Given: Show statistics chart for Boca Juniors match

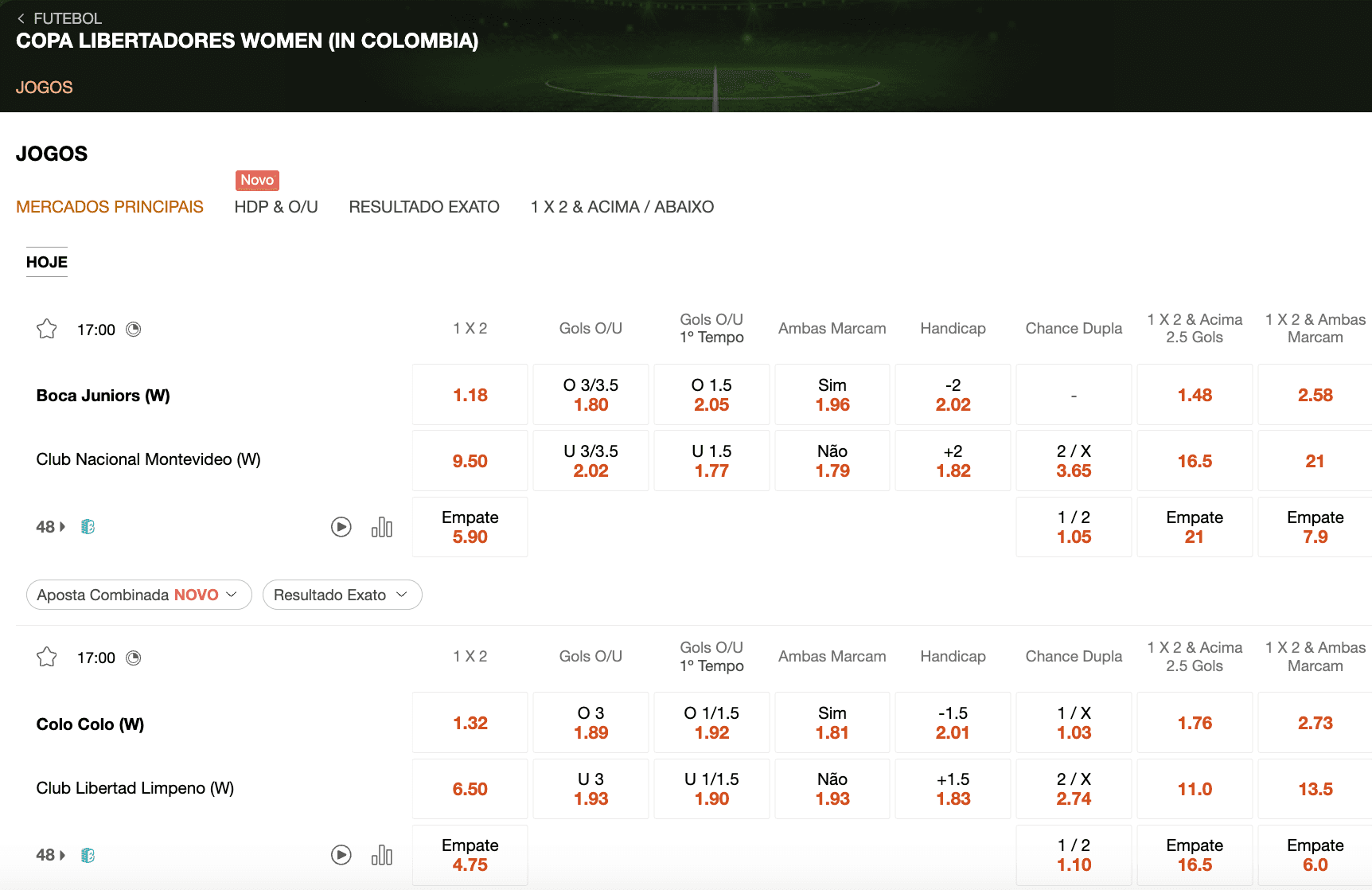Looking at the screenshot, I should point(382,526).
